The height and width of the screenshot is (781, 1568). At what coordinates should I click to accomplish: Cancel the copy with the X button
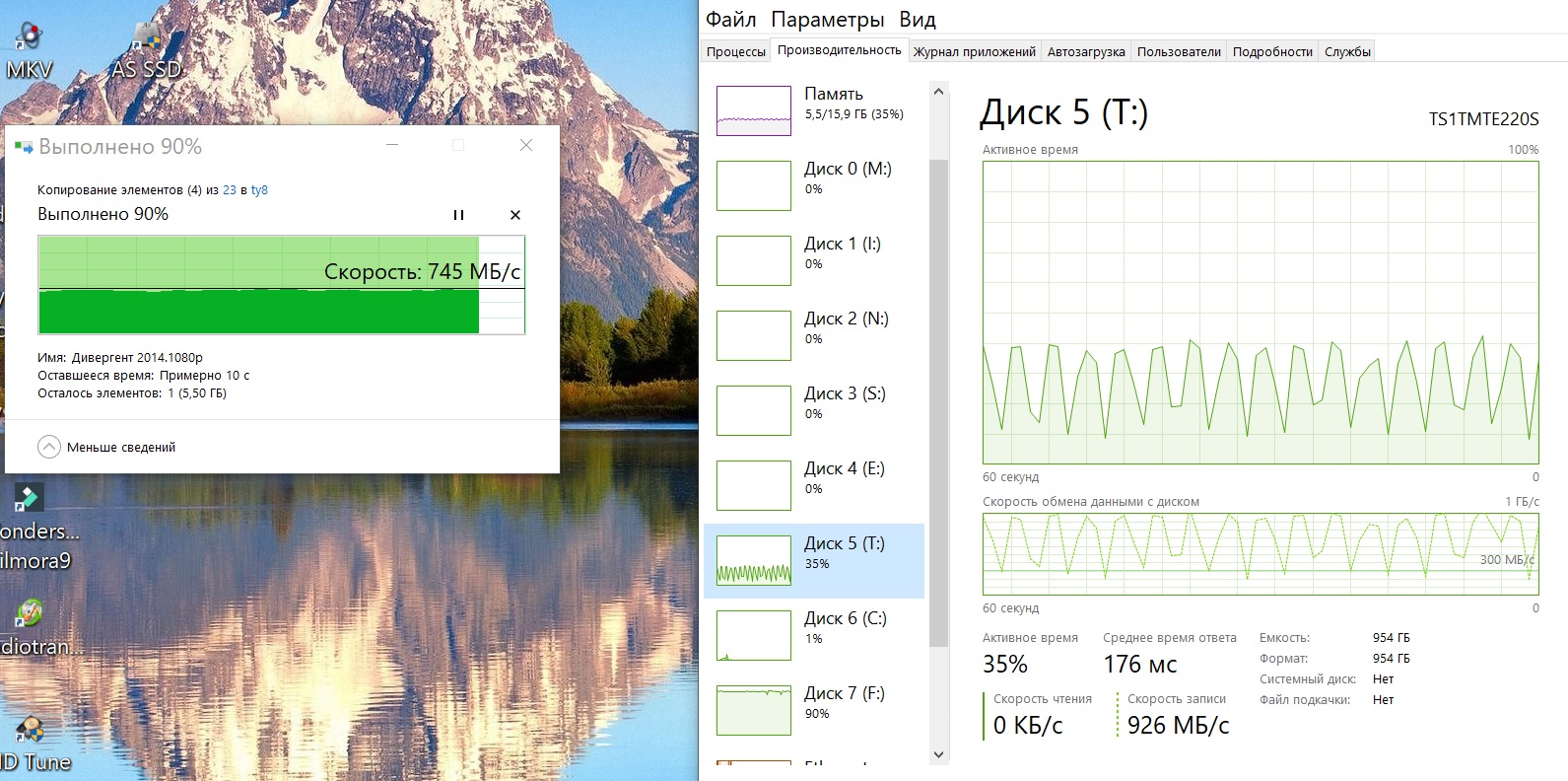(x=515, y=215)
